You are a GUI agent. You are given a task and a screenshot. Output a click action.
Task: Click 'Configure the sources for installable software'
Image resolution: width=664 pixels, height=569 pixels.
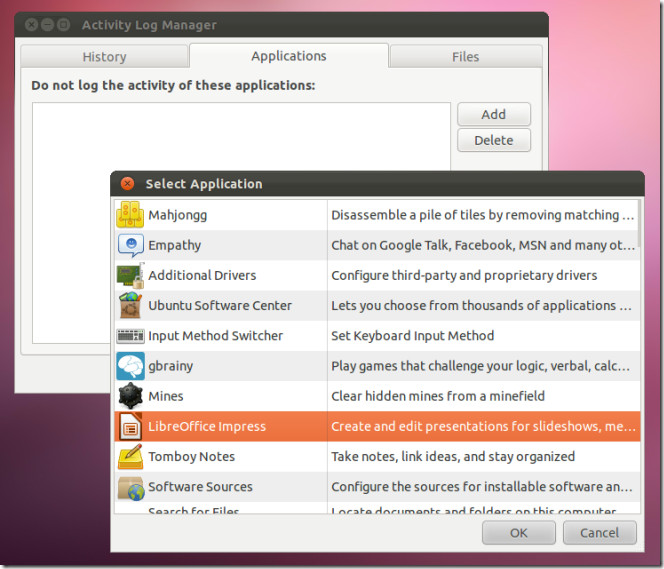pos(482,487)
